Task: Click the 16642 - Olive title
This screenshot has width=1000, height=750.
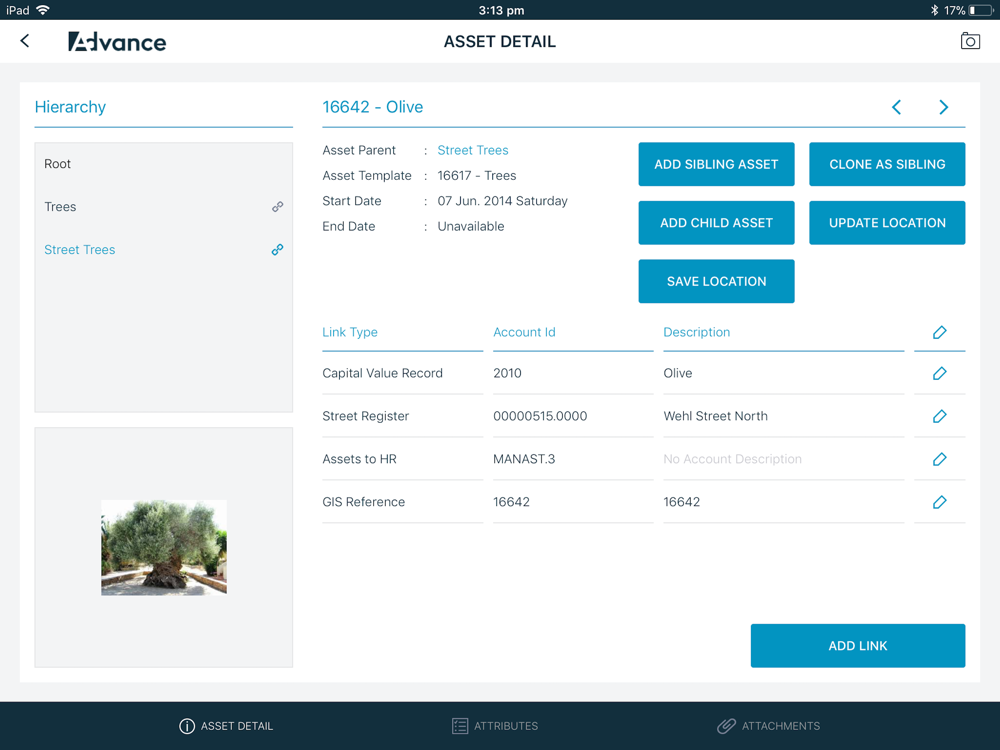Action: (372, 107)
